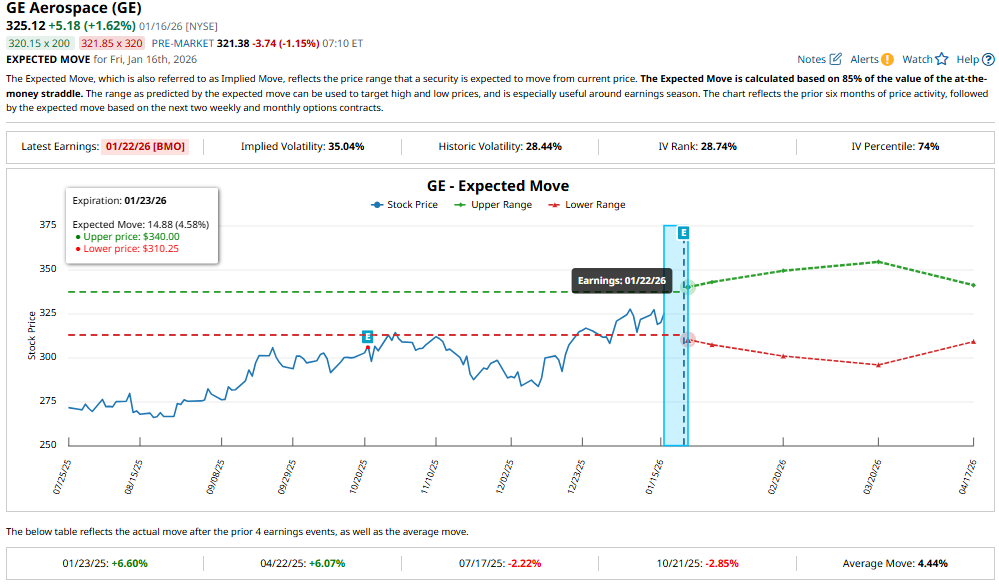
Task: Click the orange Alerts warning icon
Action: point(887,59)
